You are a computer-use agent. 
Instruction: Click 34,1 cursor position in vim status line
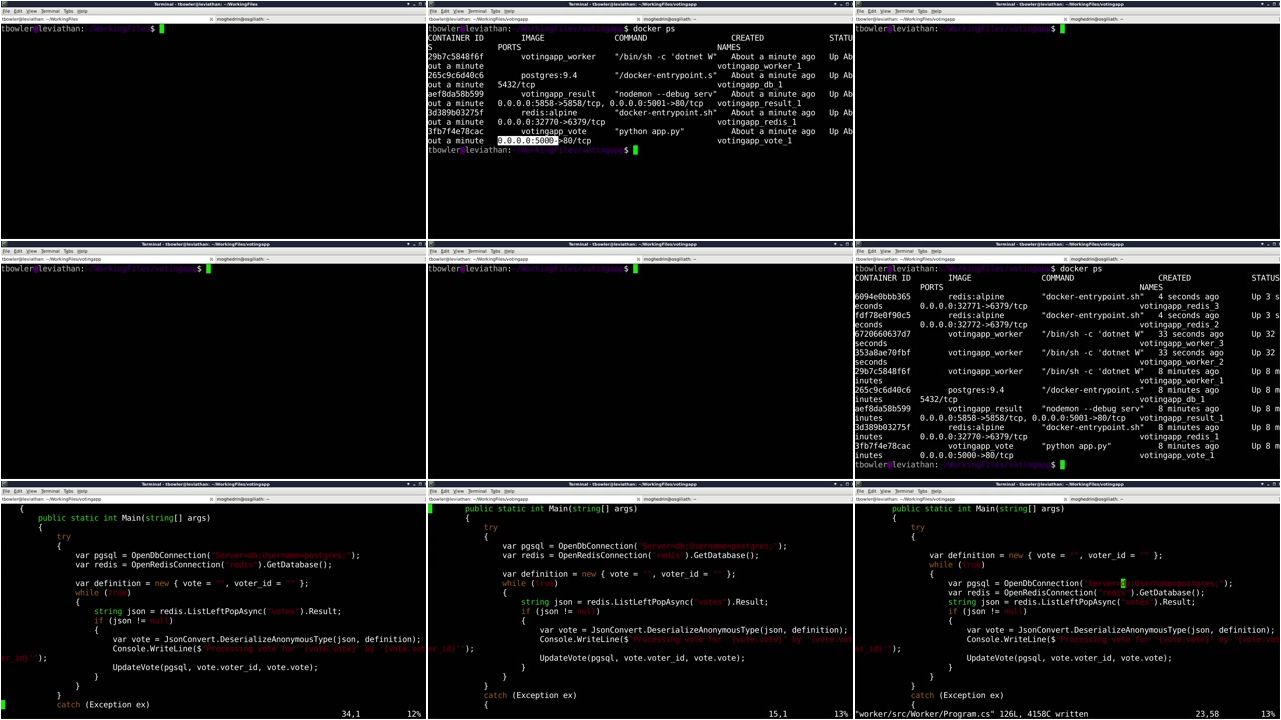(351, 714)
